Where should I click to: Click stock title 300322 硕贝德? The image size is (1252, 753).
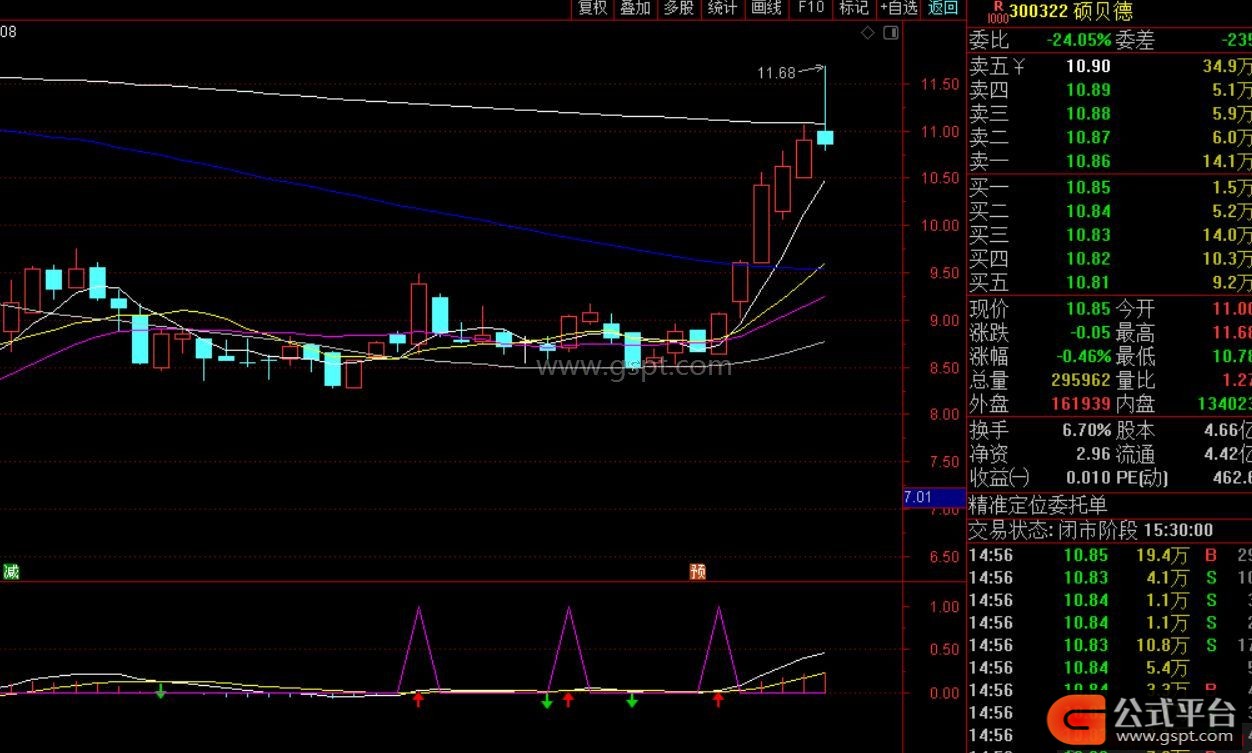(1071, 12)
